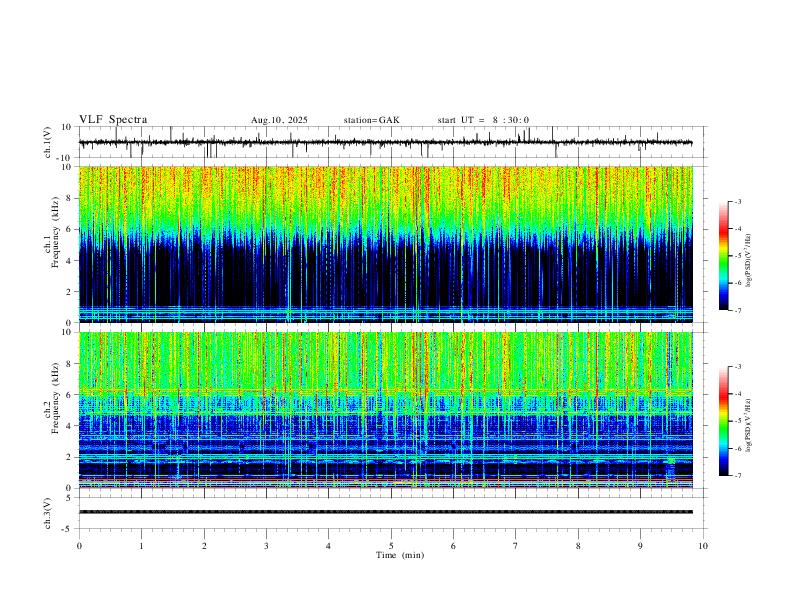
Task: Click the "VLF Spectra" plot title
Action: pos(113,120)
